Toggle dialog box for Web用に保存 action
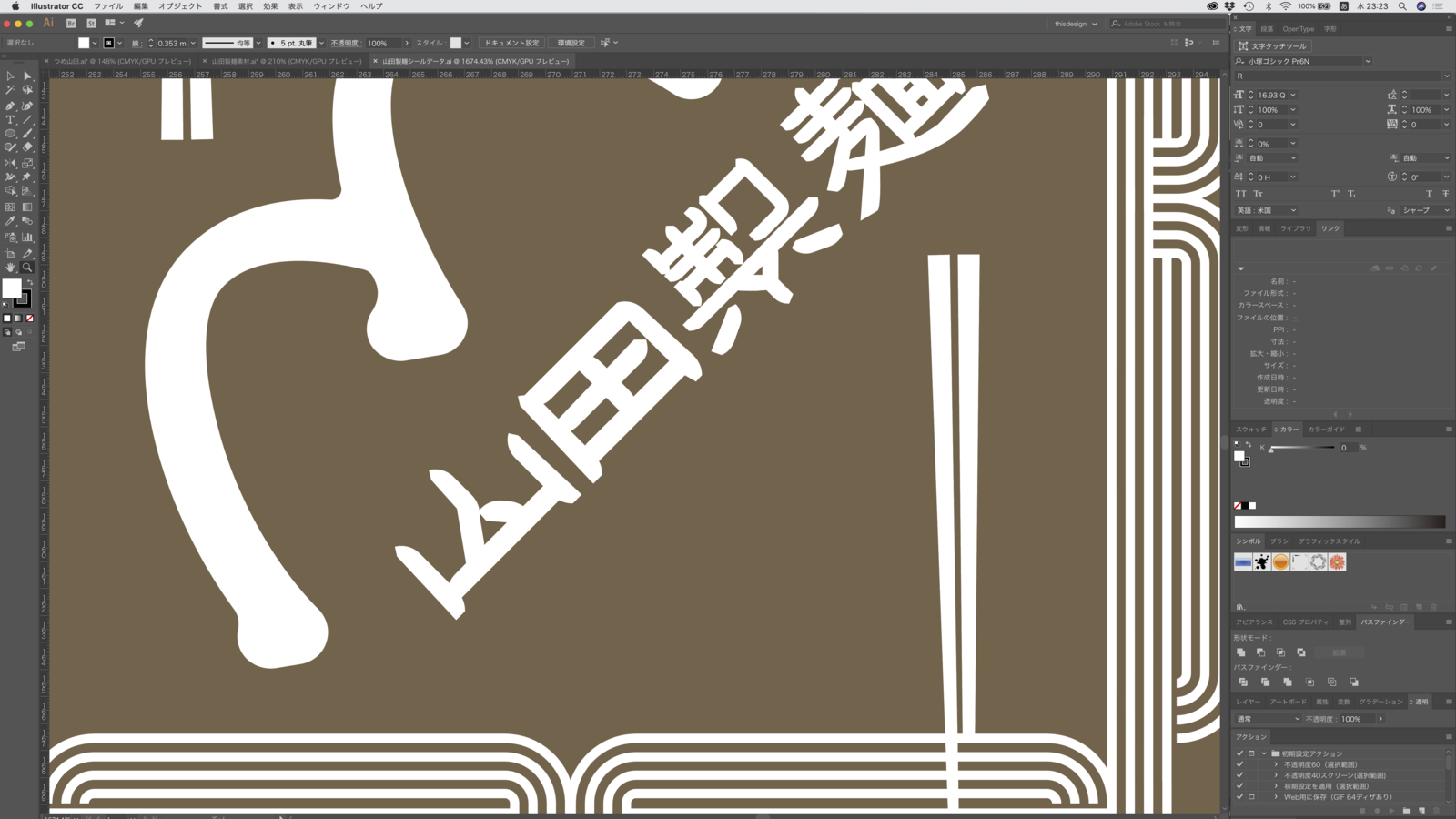1456x819 pixels. (1251, 797)
